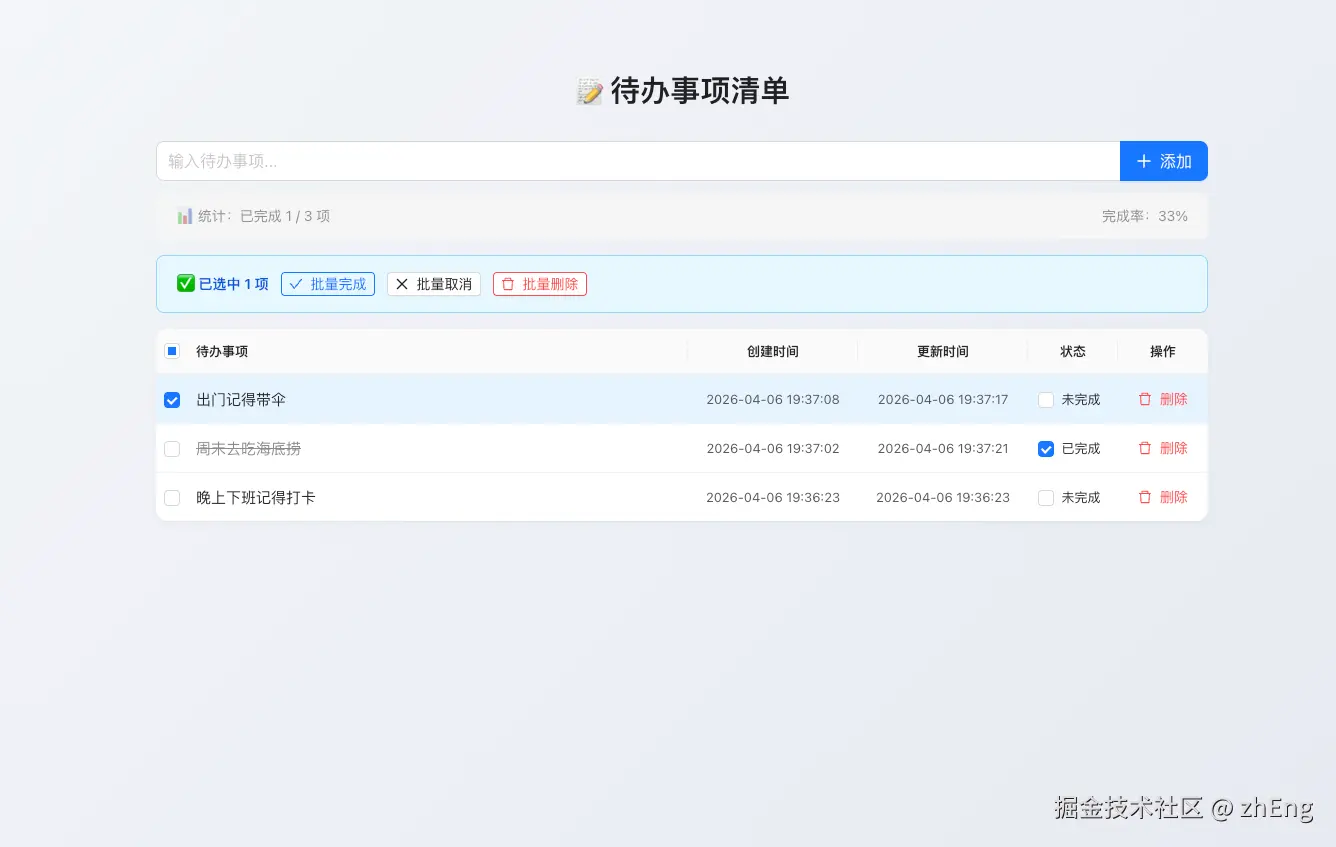This screenshot has width=1336, height=847.
Task: Click the 操作 column header
Action: pyautogui.click(x=1163, y=351)
